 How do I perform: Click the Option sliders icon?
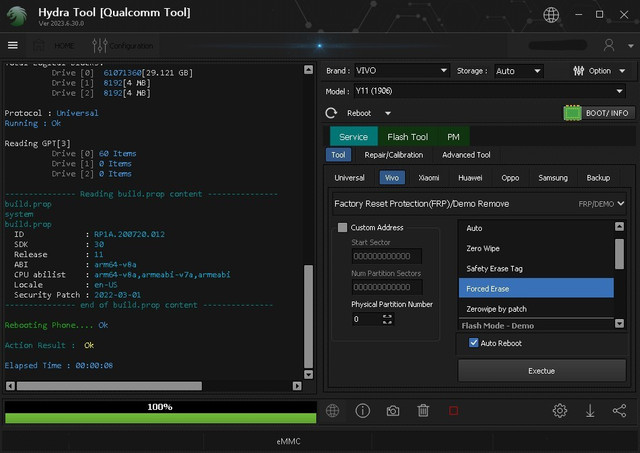tap(578, 71)
